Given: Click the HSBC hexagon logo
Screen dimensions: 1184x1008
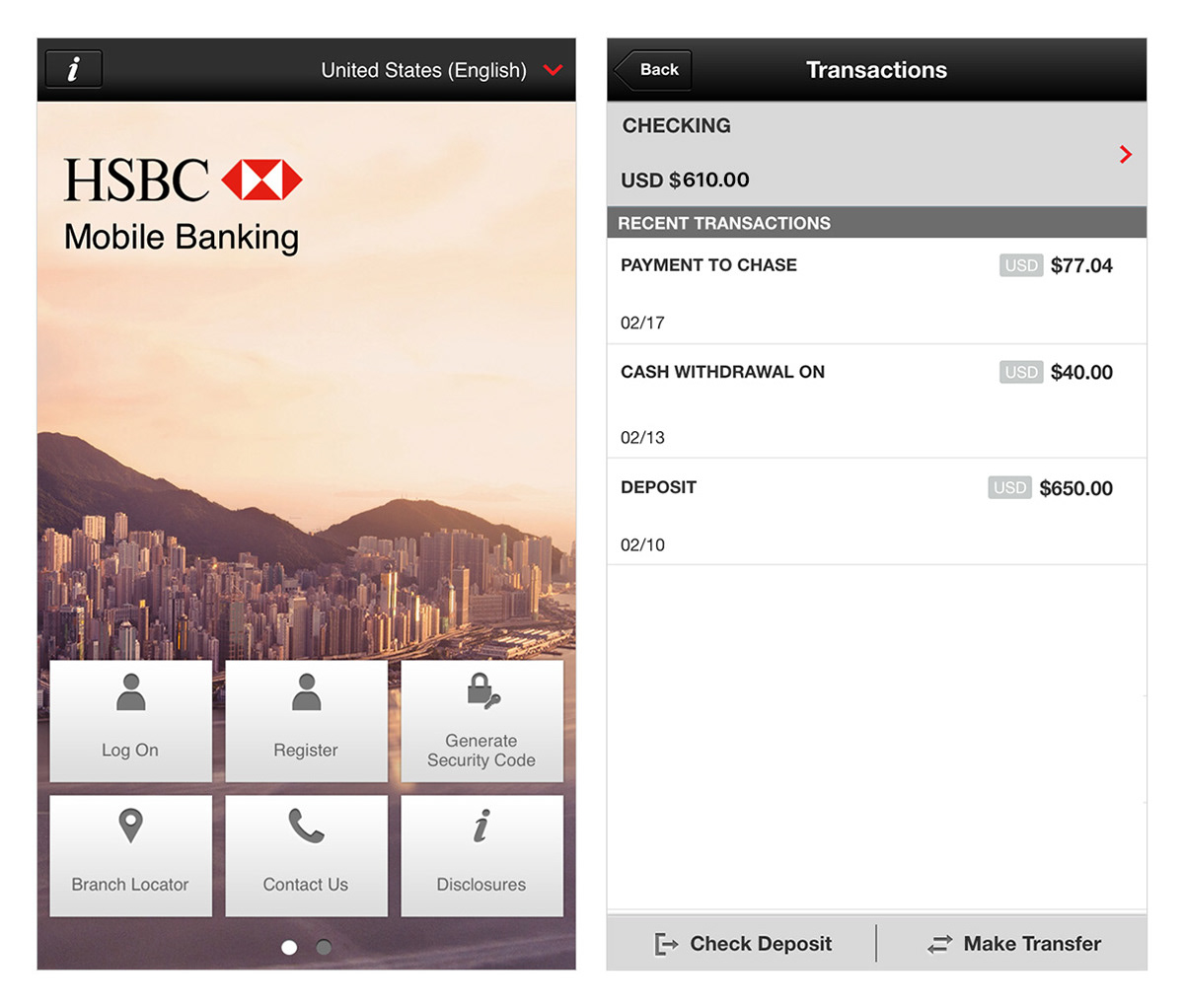Looking at the screenshot, I should 261,180.
